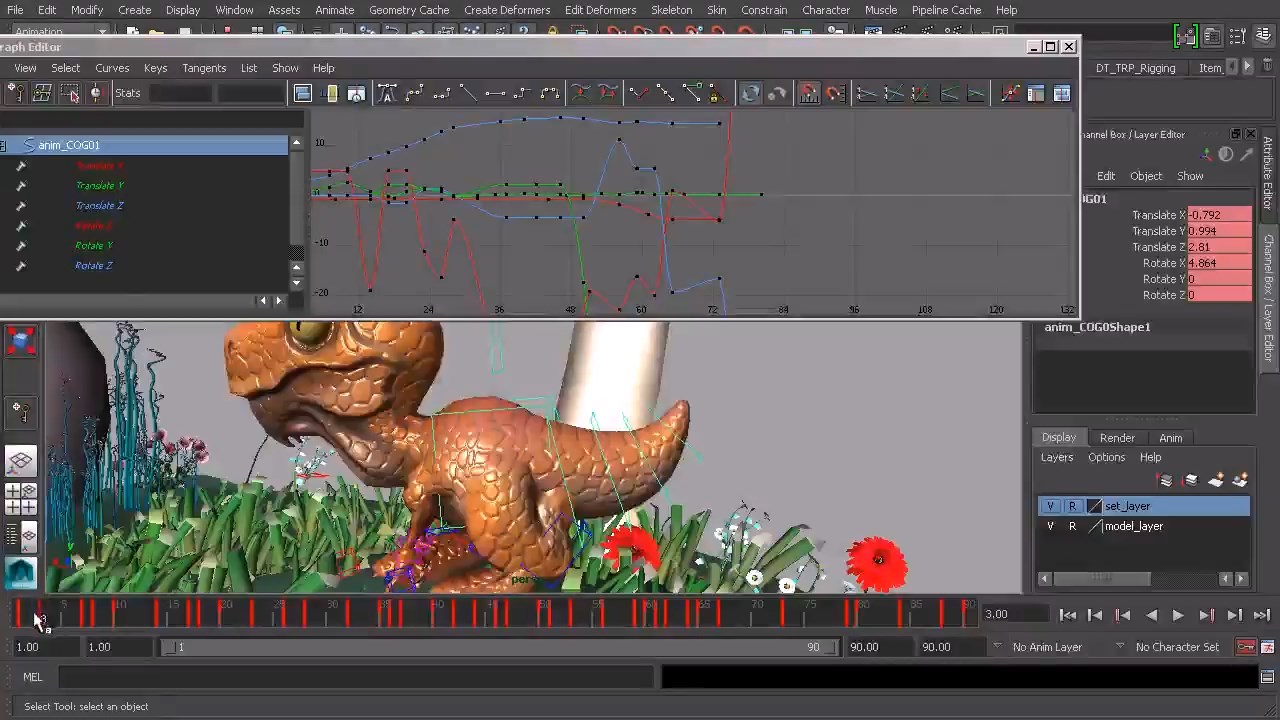Click the Break Tangents icon
Screen dimensions: 1280x720
[x=638, y=93]
